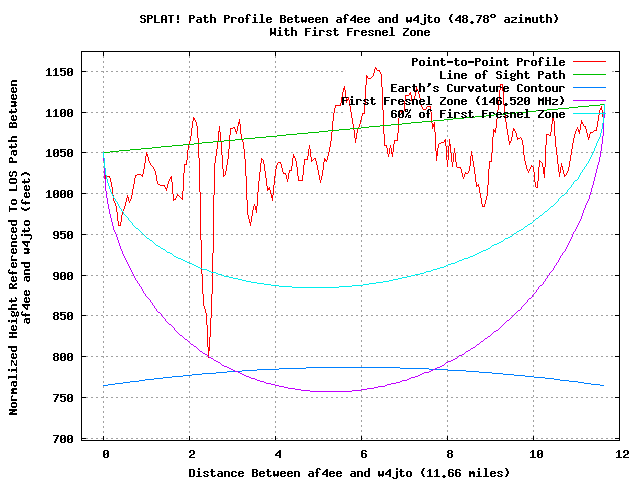Click the y-axis tick label 850
The height and width of the screenshot is (480, 640).
62,316
